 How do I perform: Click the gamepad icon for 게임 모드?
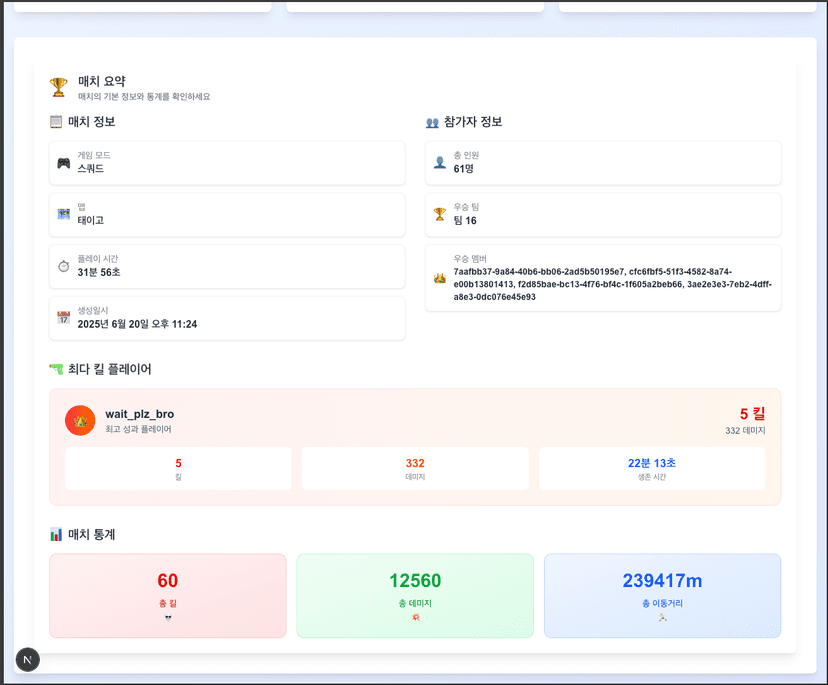pos(64,163)
